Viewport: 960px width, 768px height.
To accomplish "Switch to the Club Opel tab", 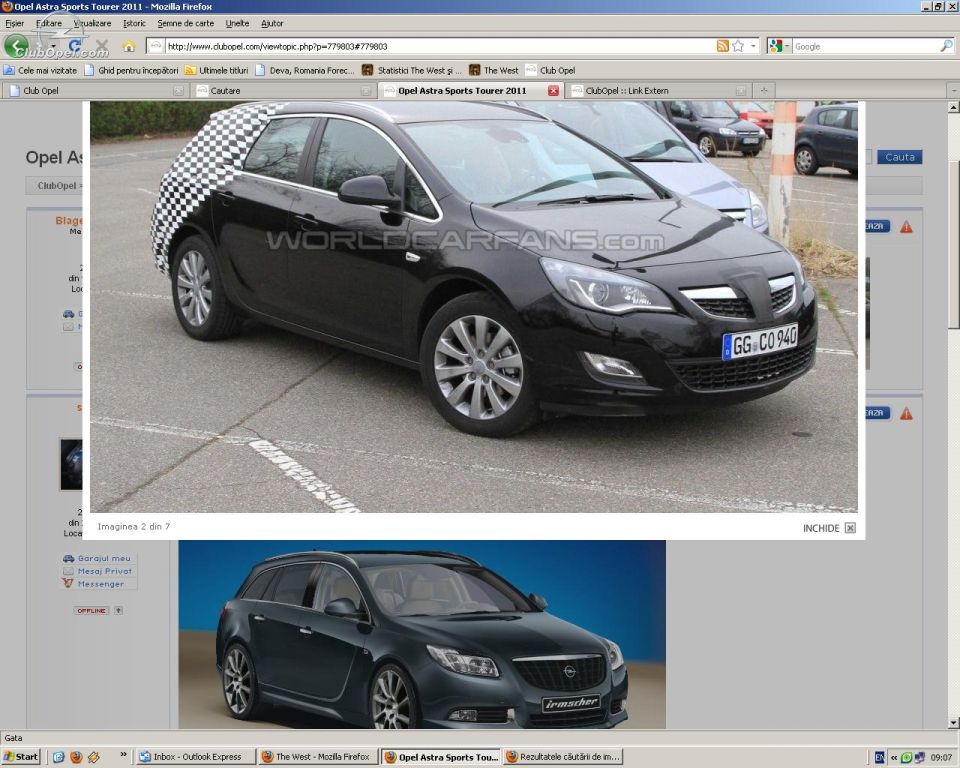I will point(96,91).
